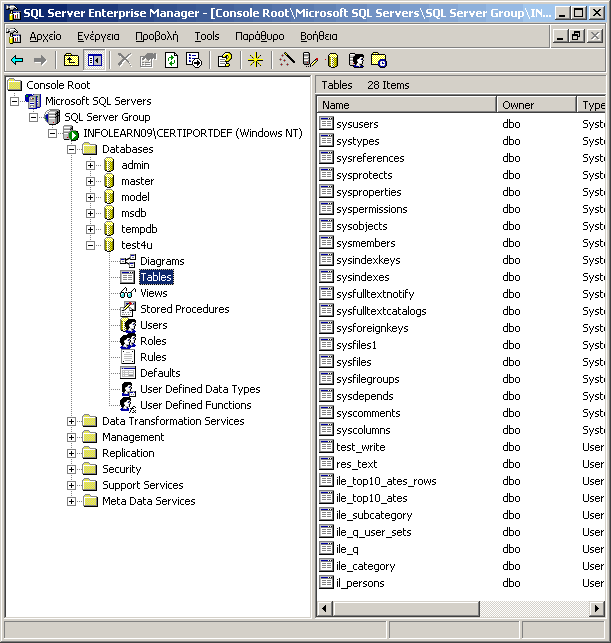Collapse the Databases folder
This screenshot has height=643, width=611.
click(x=71, y=149)
